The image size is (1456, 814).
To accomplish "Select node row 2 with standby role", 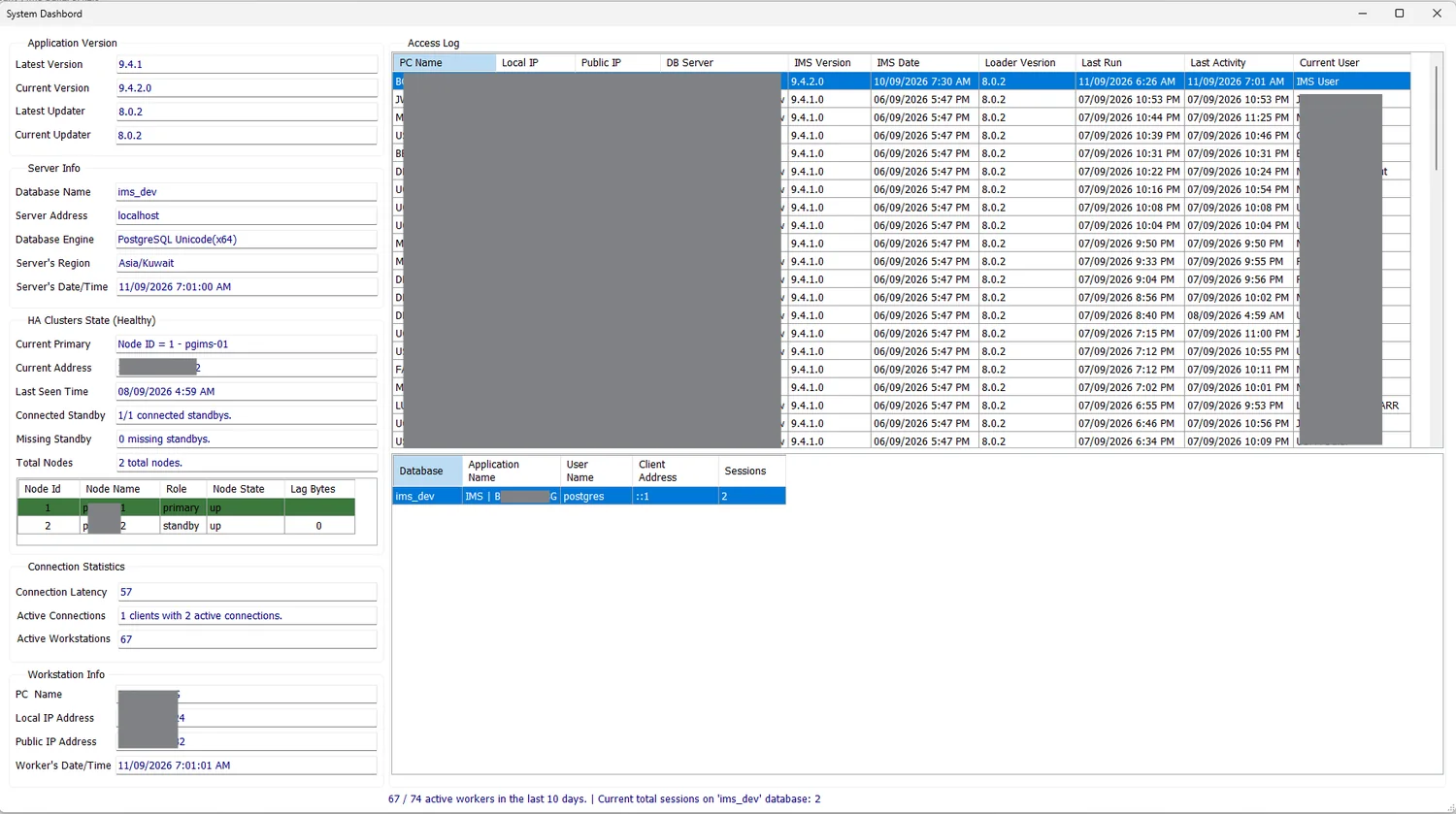I will [x=186, y=526].
